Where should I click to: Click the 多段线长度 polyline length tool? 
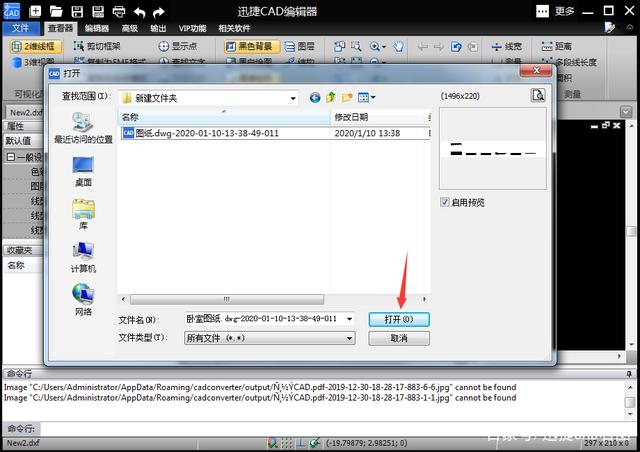coord(569,62)
